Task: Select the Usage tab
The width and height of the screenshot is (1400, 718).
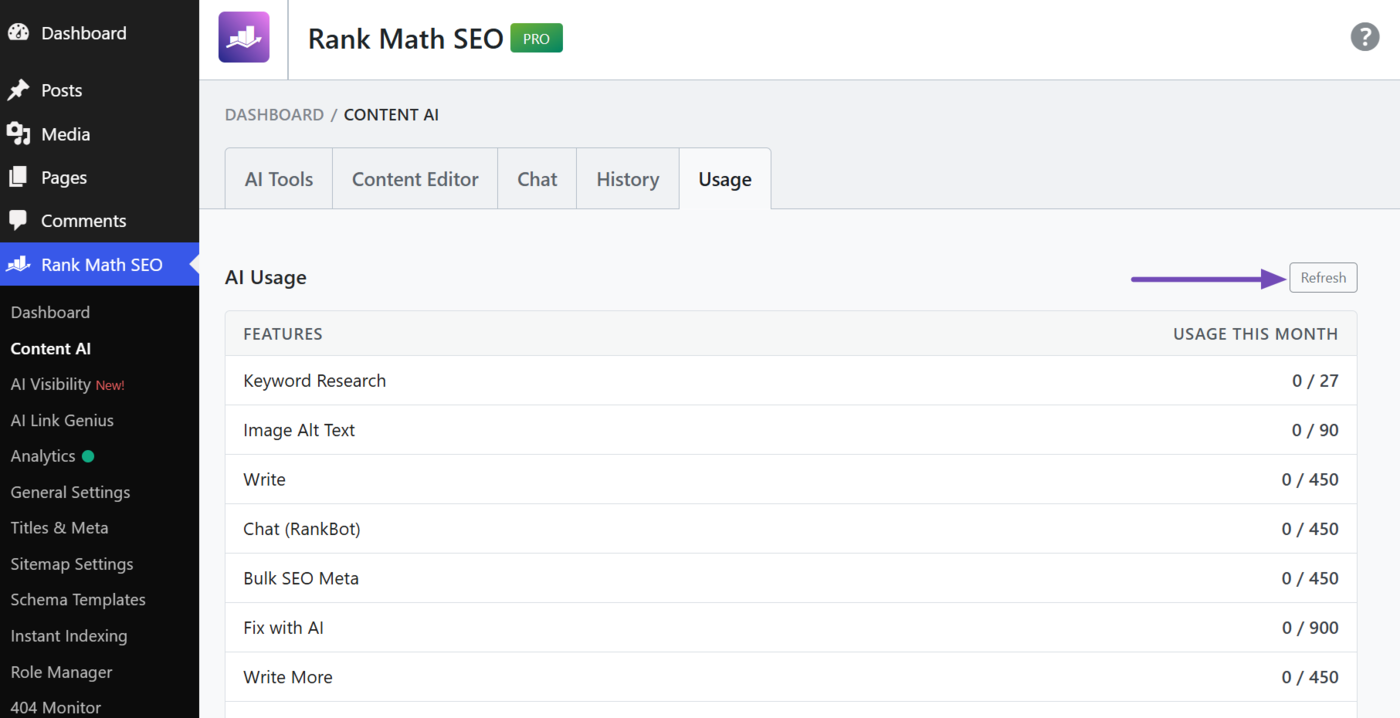Action: (725, 179)
